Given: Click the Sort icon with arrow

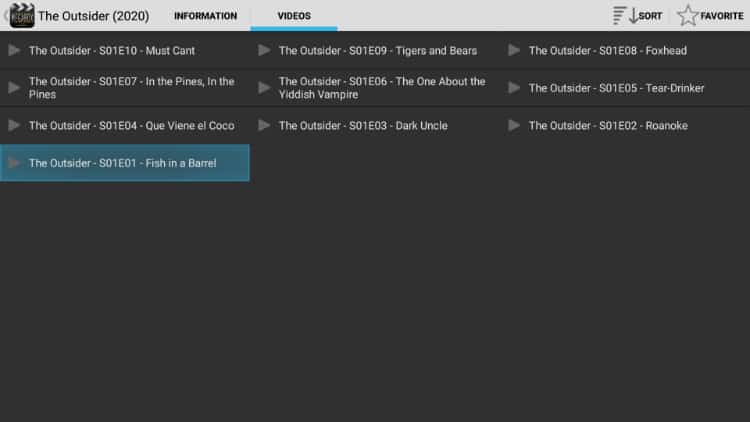Looking at the screenshot, I should coord(626,15).
